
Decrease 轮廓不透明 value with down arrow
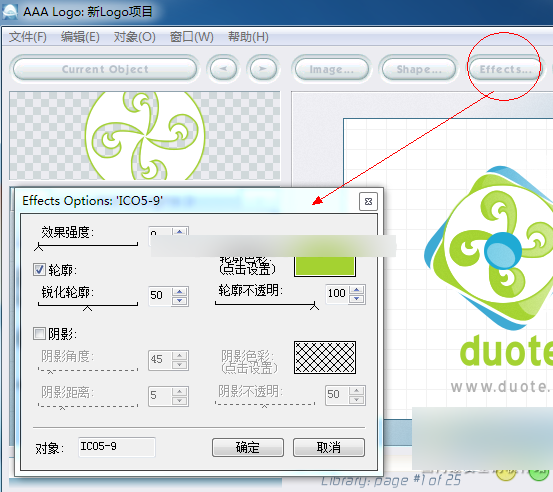tap(357, 299)
